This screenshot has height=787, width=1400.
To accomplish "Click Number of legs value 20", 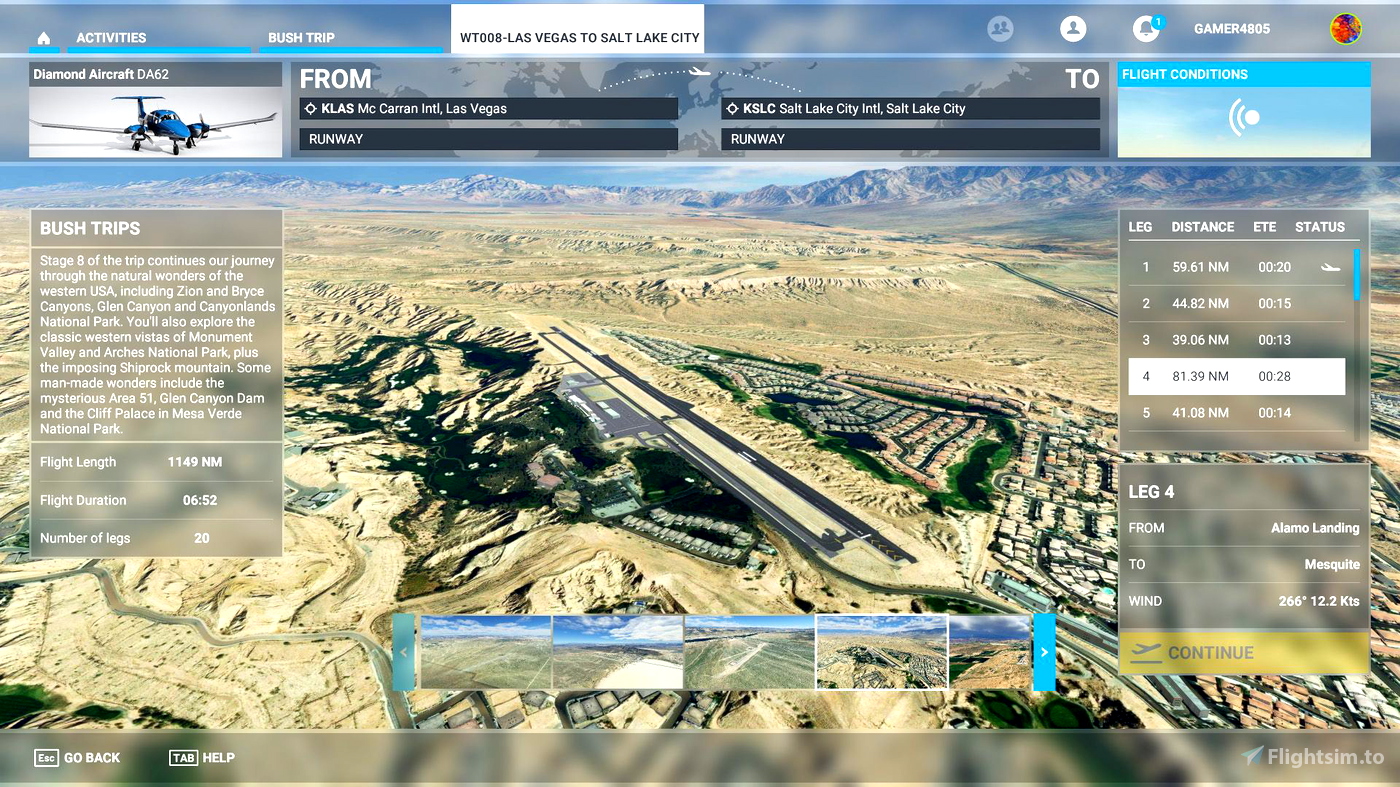I will pos(202,538).
